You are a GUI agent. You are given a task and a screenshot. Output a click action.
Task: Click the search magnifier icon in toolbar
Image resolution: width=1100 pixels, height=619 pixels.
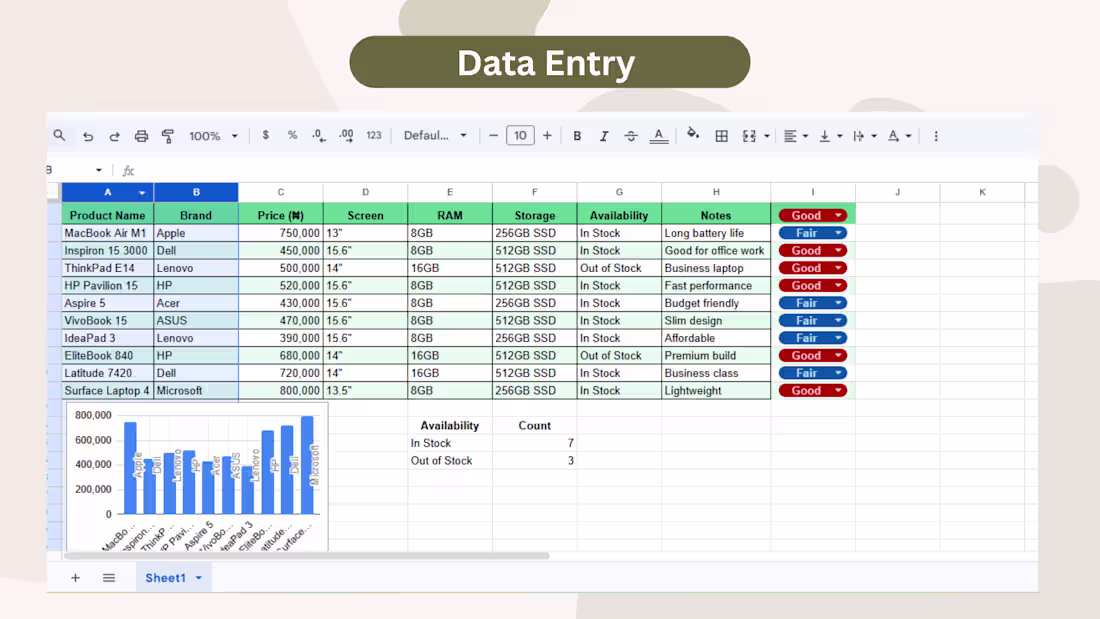coord(59,135)
